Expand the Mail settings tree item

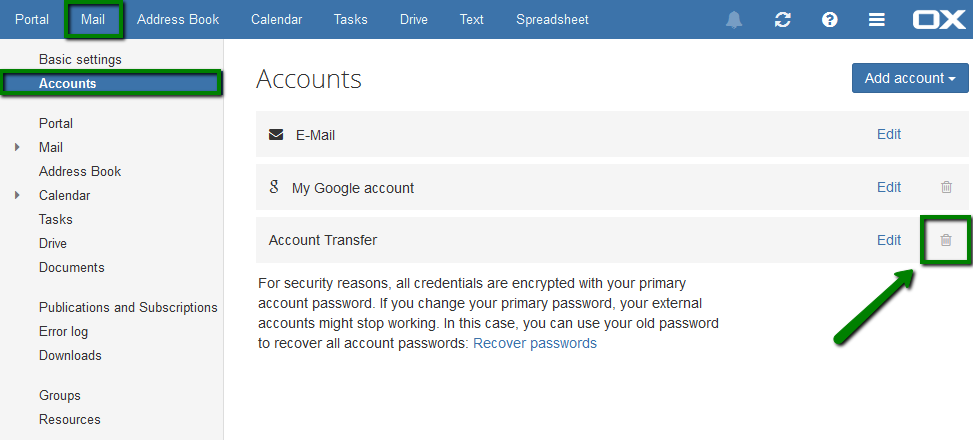pyautogui.click(x=17, y=148)
